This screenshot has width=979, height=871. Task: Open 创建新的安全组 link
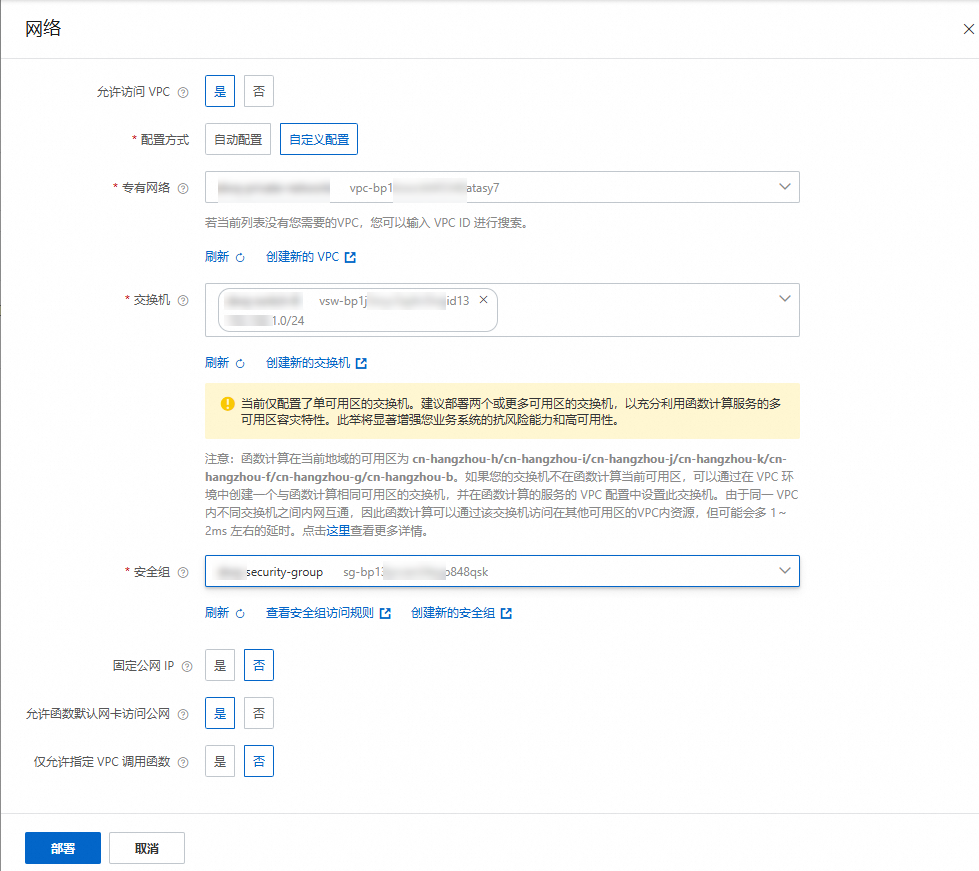(x=461, y=613)
